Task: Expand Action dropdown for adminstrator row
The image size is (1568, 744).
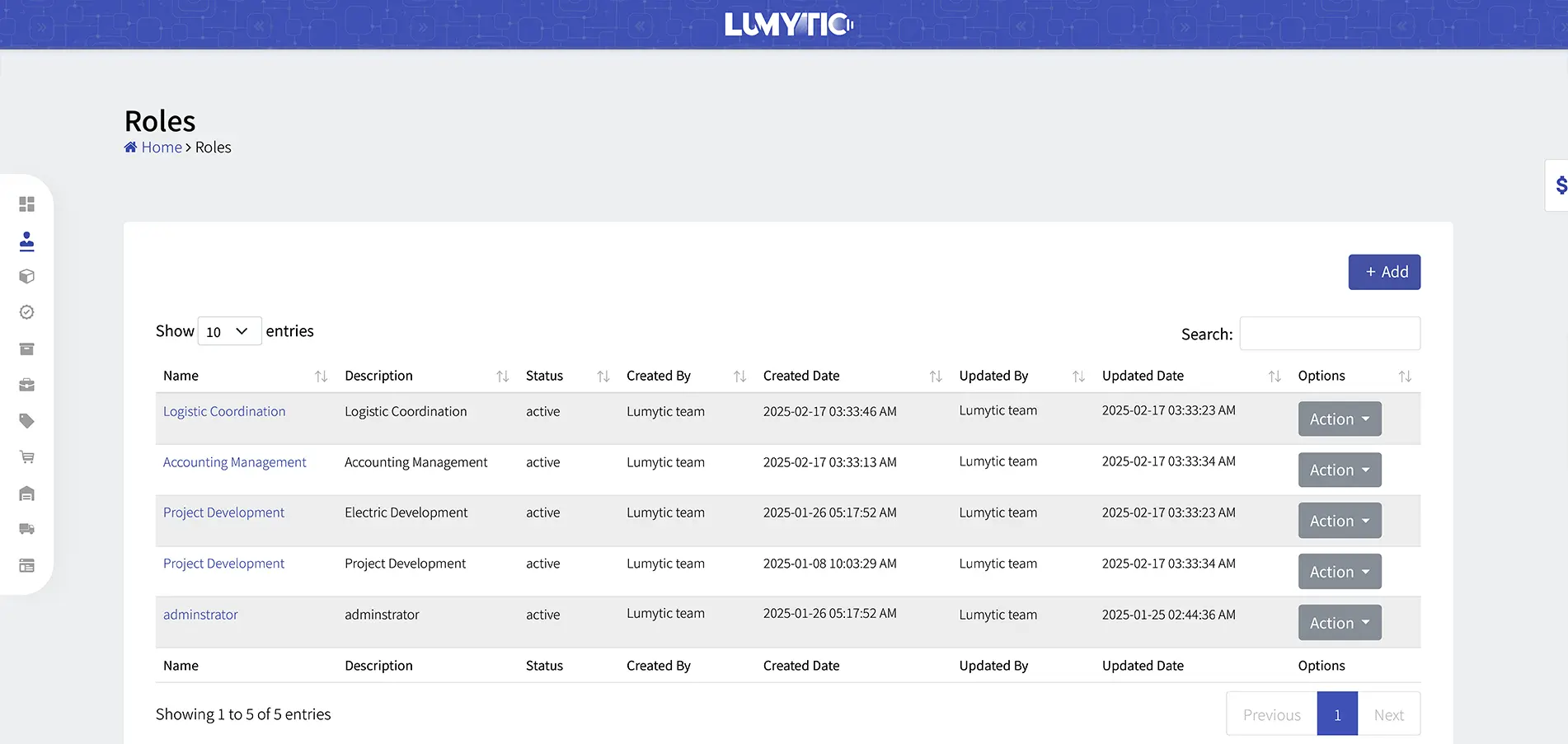Action: [x=1339, y=623]
